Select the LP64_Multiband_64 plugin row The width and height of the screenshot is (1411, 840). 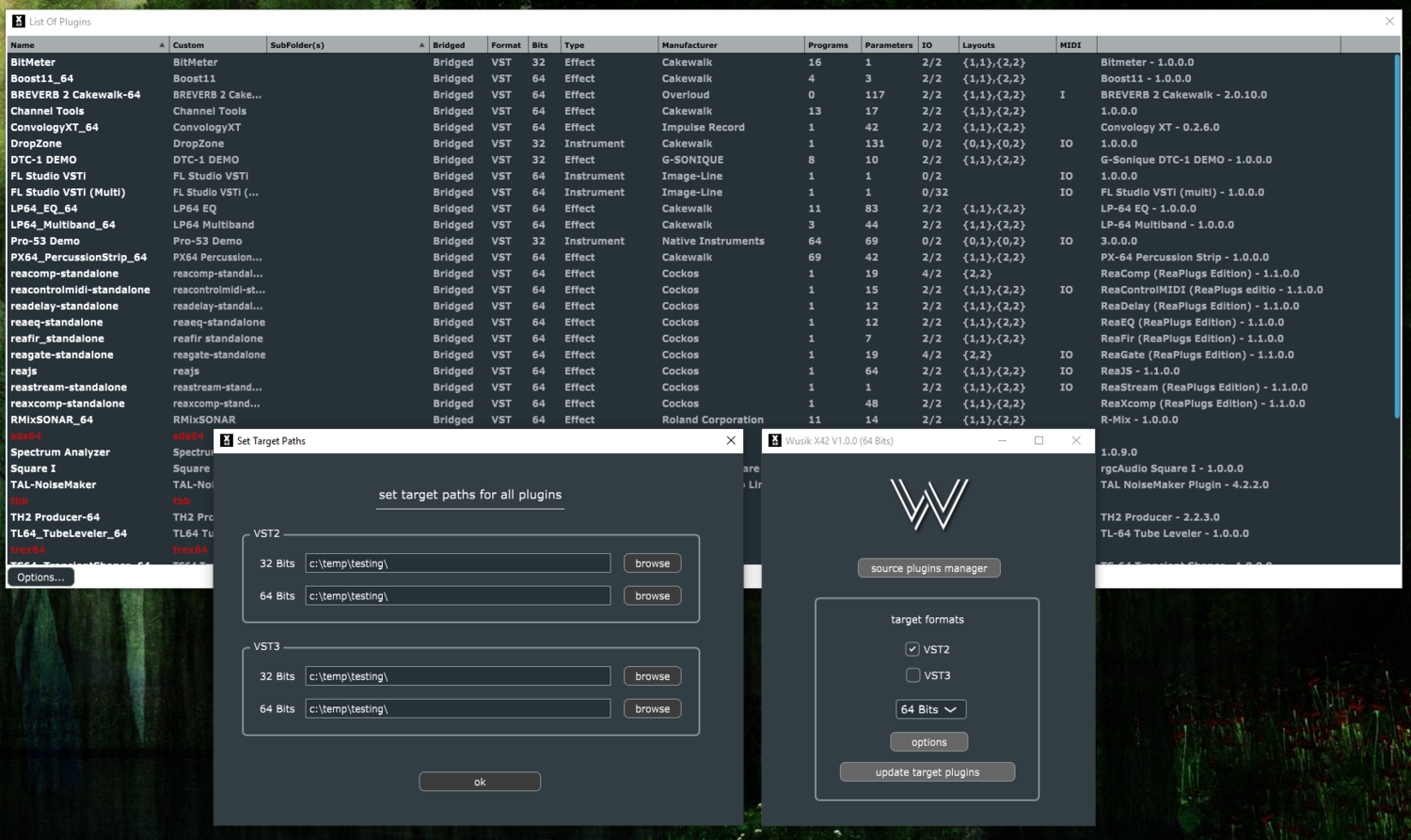(x=701, y=225)
